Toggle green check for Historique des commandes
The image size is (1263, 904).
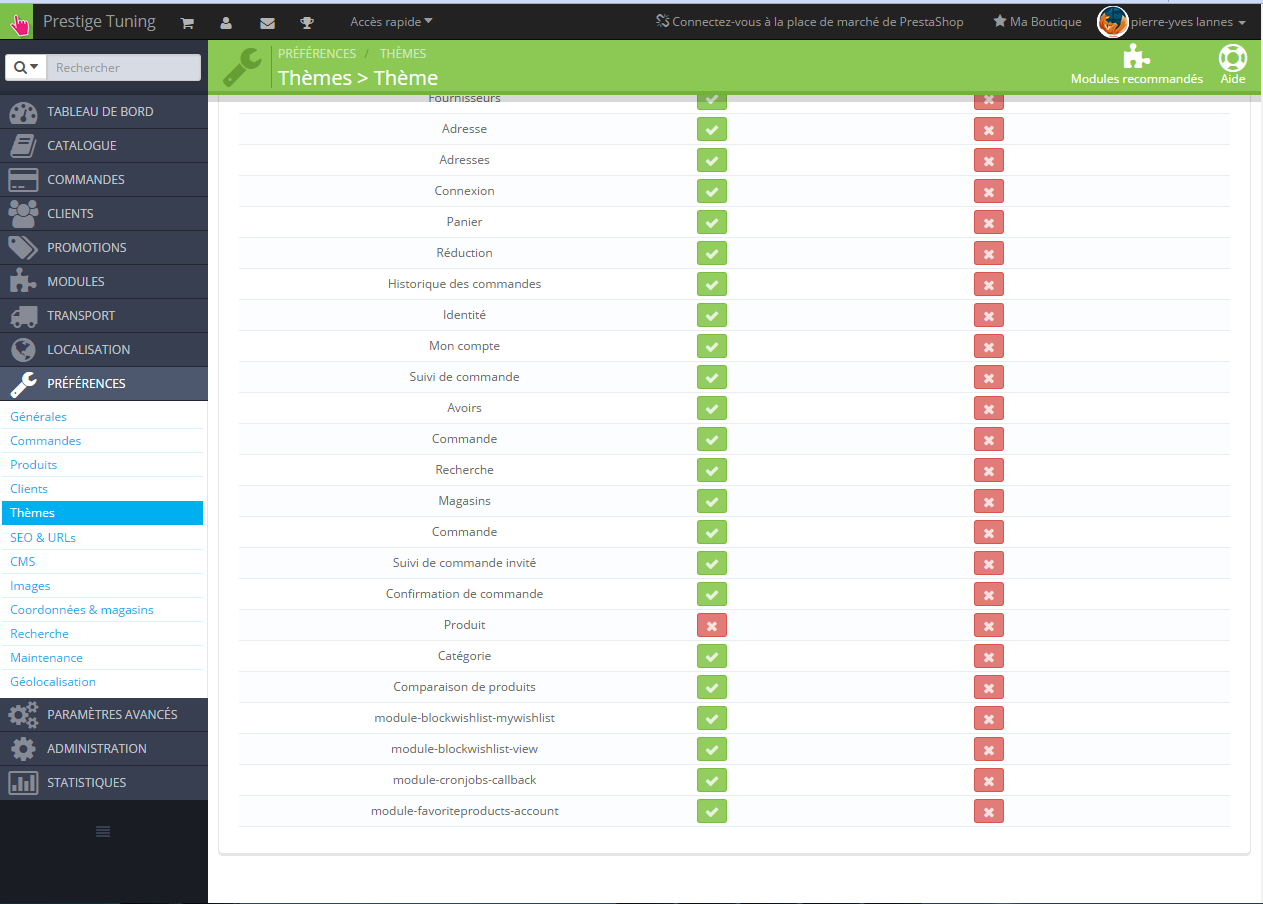pyautogui.click(x=712, y=284)
